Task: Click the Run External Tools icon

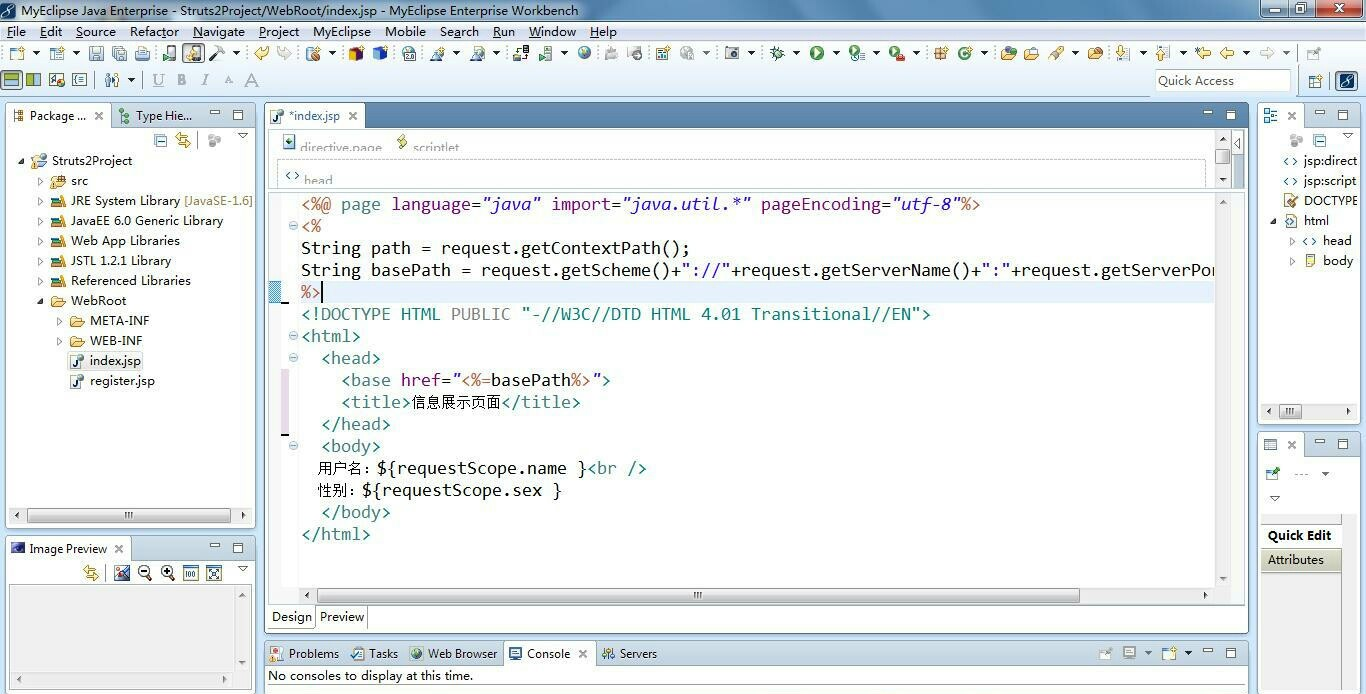Action: (896, 53)
